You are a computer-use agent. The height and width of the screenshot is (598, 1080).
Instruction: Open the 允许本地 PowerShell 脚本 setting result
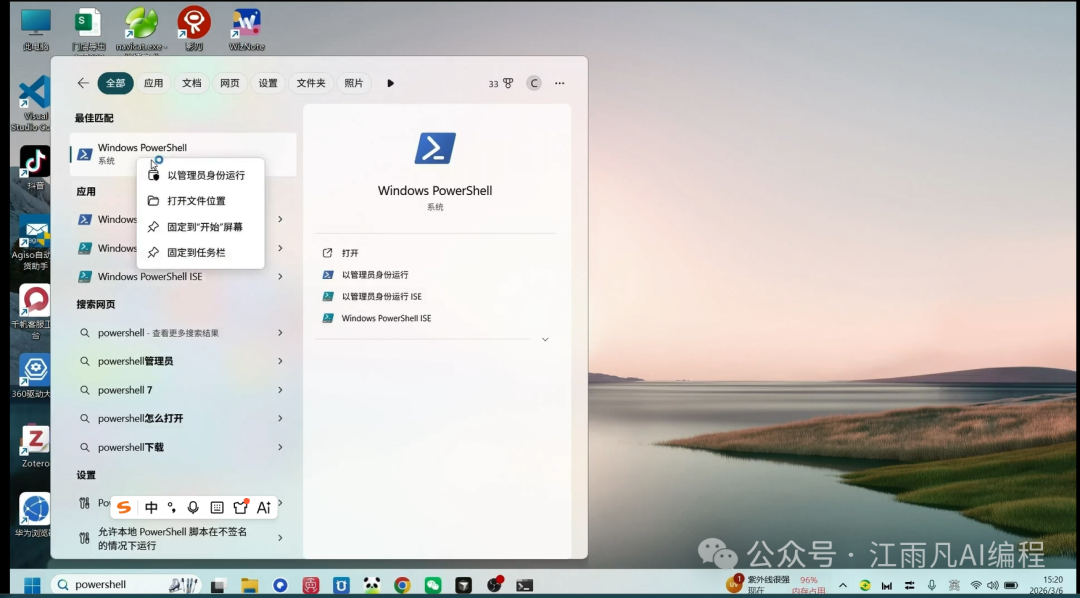tap(172, 538)
